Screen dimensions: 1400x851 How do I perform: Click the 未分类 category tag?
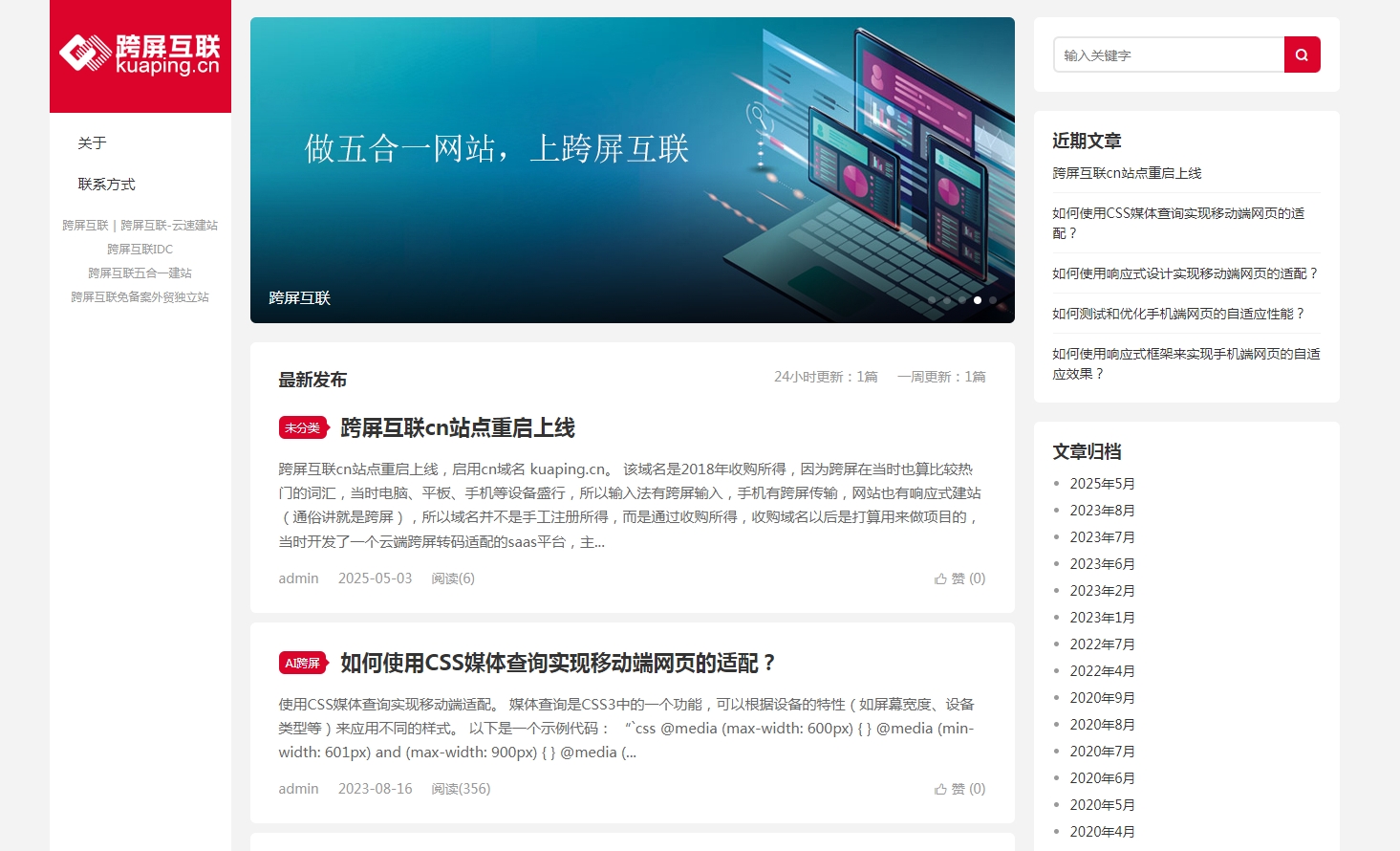coord(303,427)
